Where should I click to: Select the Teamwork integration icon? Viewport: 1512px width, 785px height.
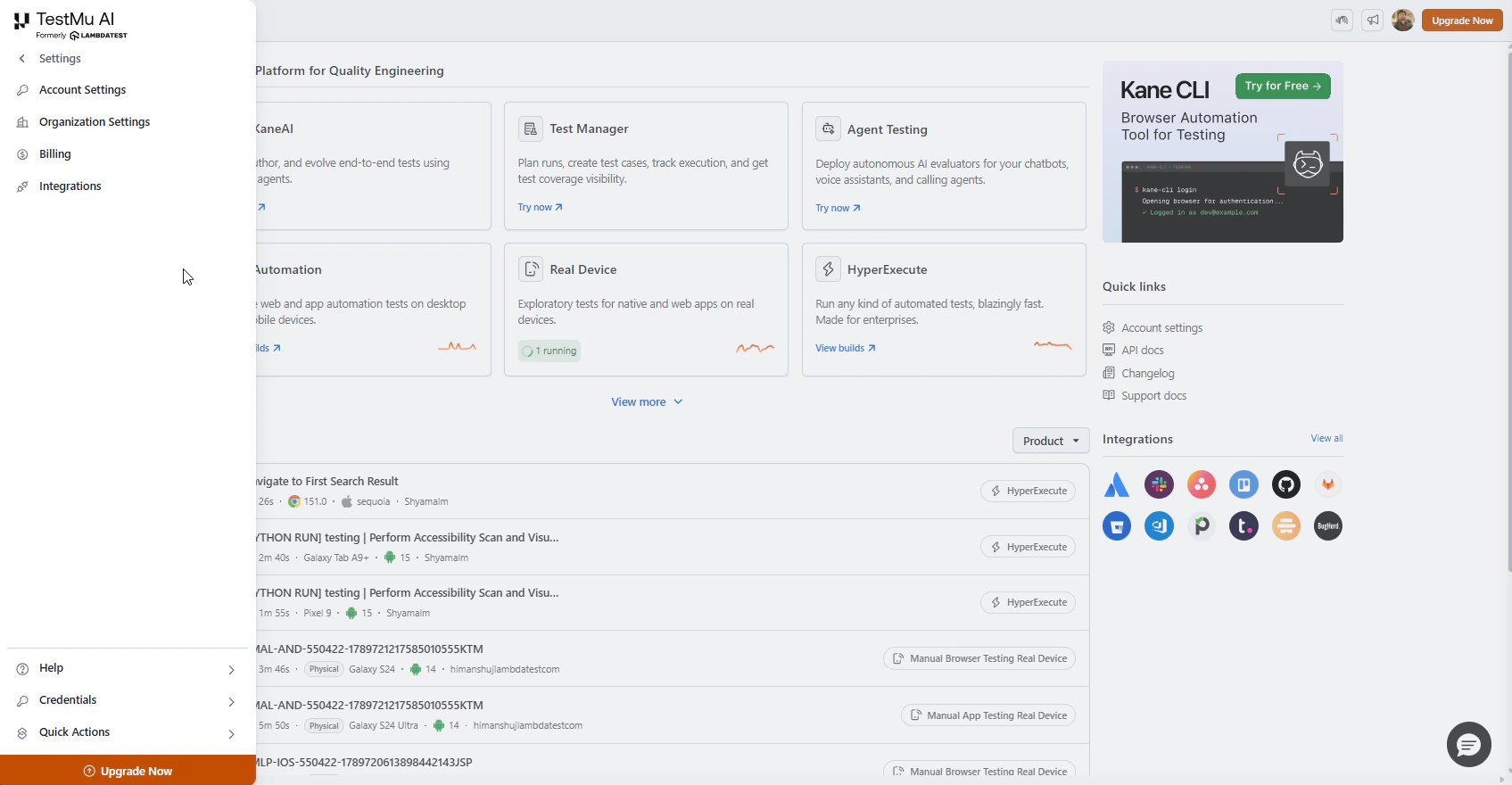click(x=1243, y=526)
